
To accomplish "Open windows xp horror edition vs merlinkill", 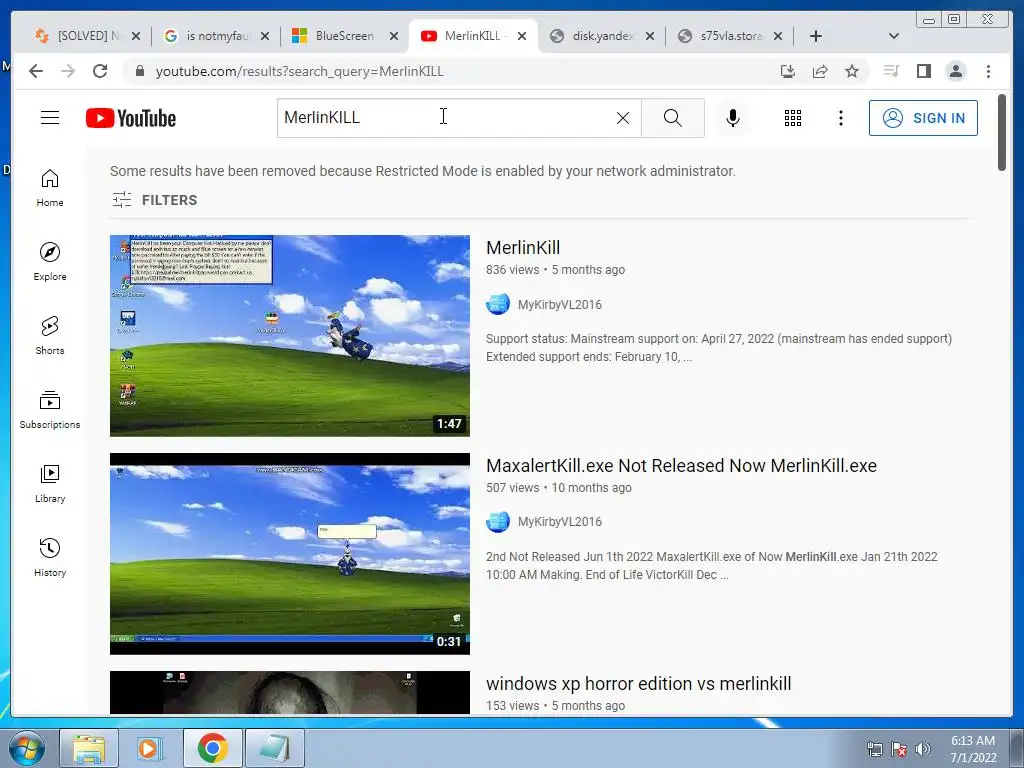I will click(x=639, y=684).
